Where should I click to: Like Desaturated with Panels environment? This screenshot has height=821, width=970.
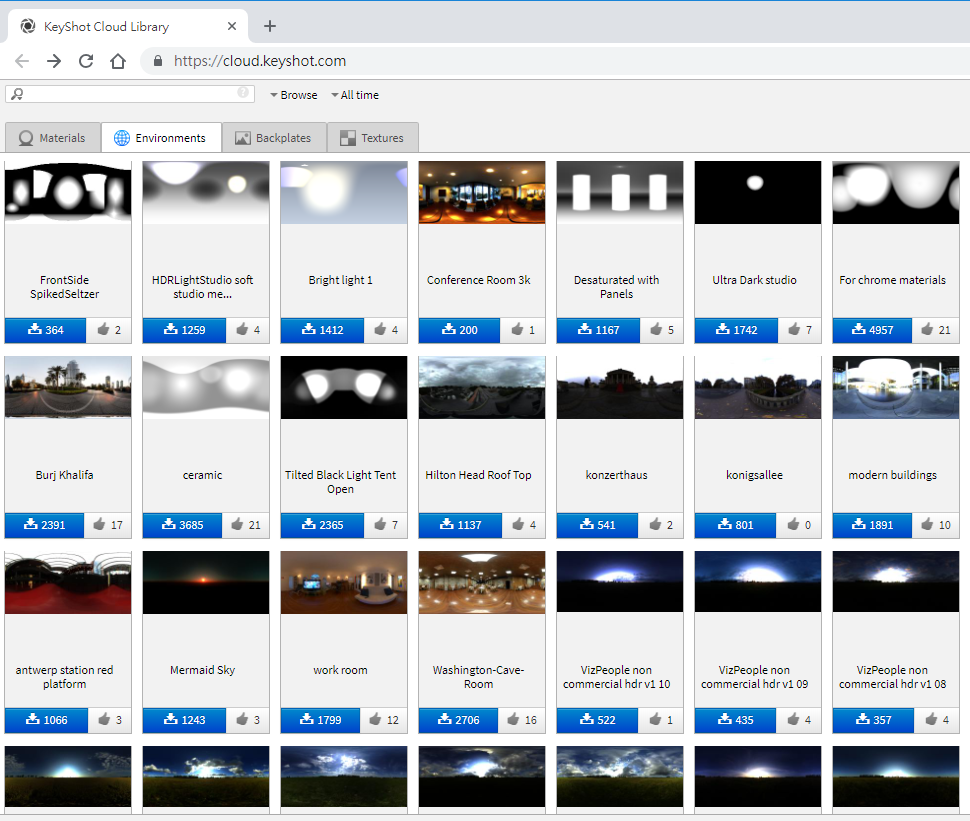tap(661, 330)
